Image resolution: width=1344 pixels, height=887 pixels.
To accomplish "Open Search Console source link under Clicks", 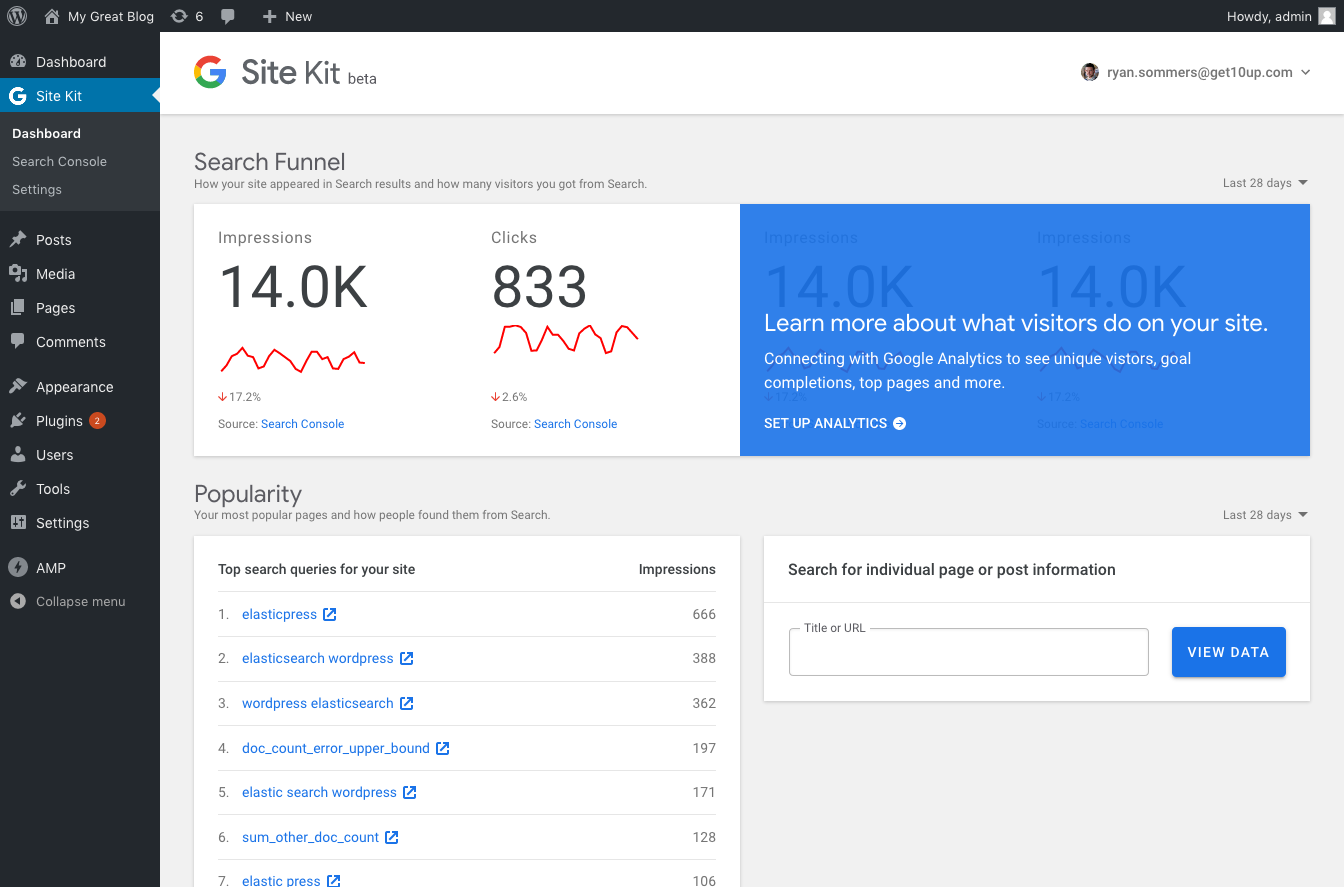I will (575, 424).
